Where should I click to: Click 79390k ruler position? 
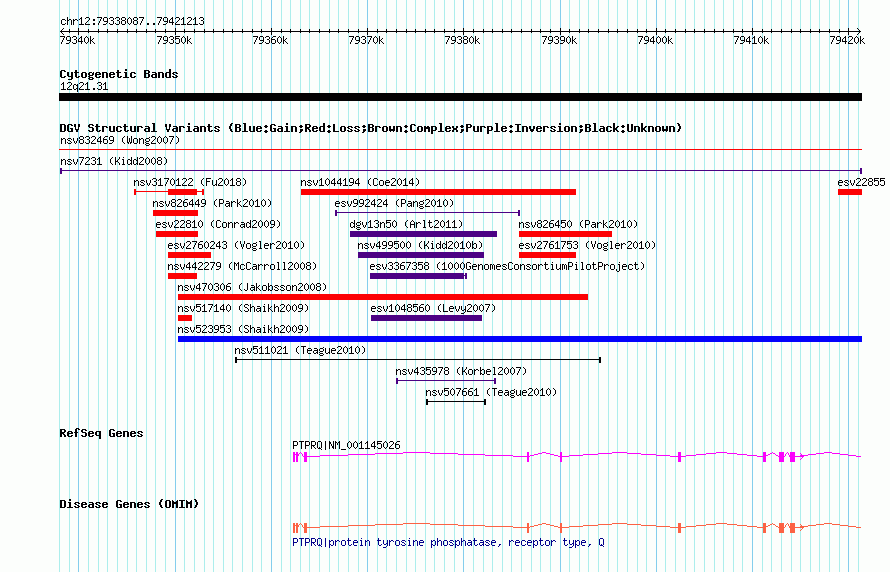(x=559, y=40)
